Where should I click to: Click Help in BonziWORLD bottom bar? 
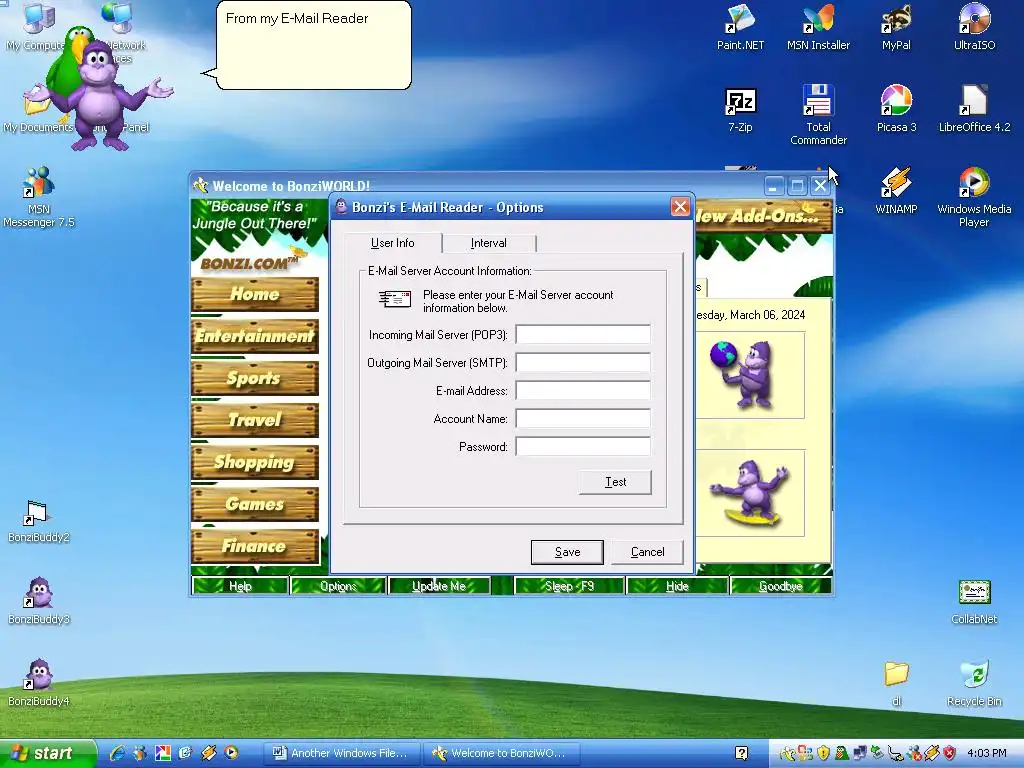(x=240, y=586)
